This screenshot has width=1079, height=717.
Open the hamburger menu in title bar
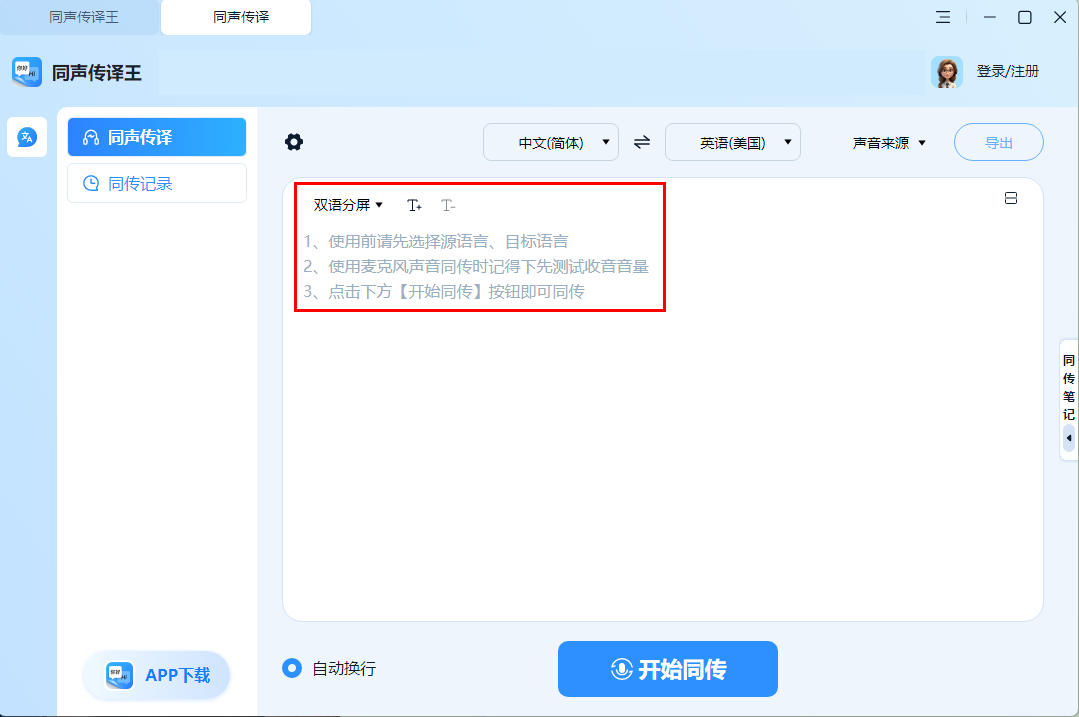tap(943, 17)
